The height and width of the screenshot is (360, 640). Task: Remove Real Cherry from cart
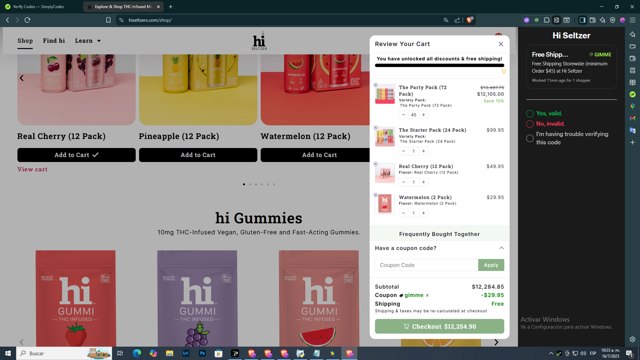tap(376, 164)
